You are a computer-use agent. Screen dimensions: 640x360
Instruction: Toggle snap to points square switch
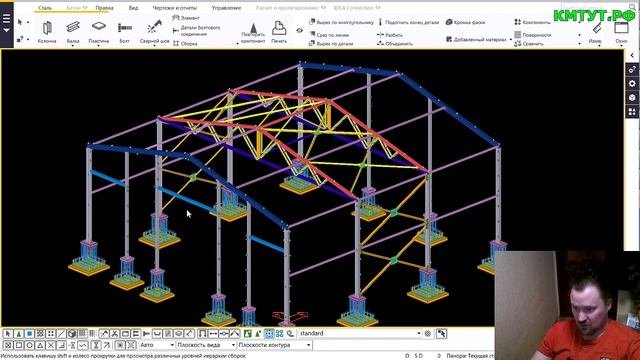tap(19, 345)
